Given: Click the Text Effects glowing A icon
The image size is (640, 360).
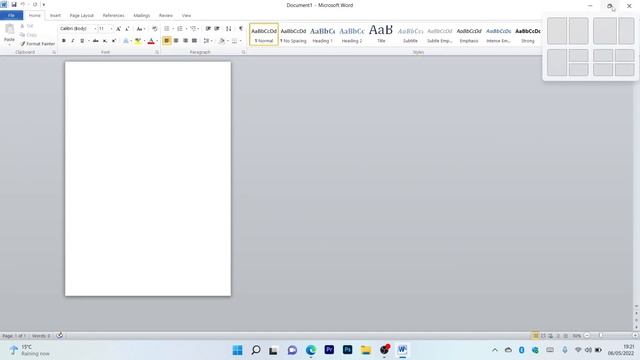Looking at the screenshot, I should pyautogui.click(x=126, y=41).
